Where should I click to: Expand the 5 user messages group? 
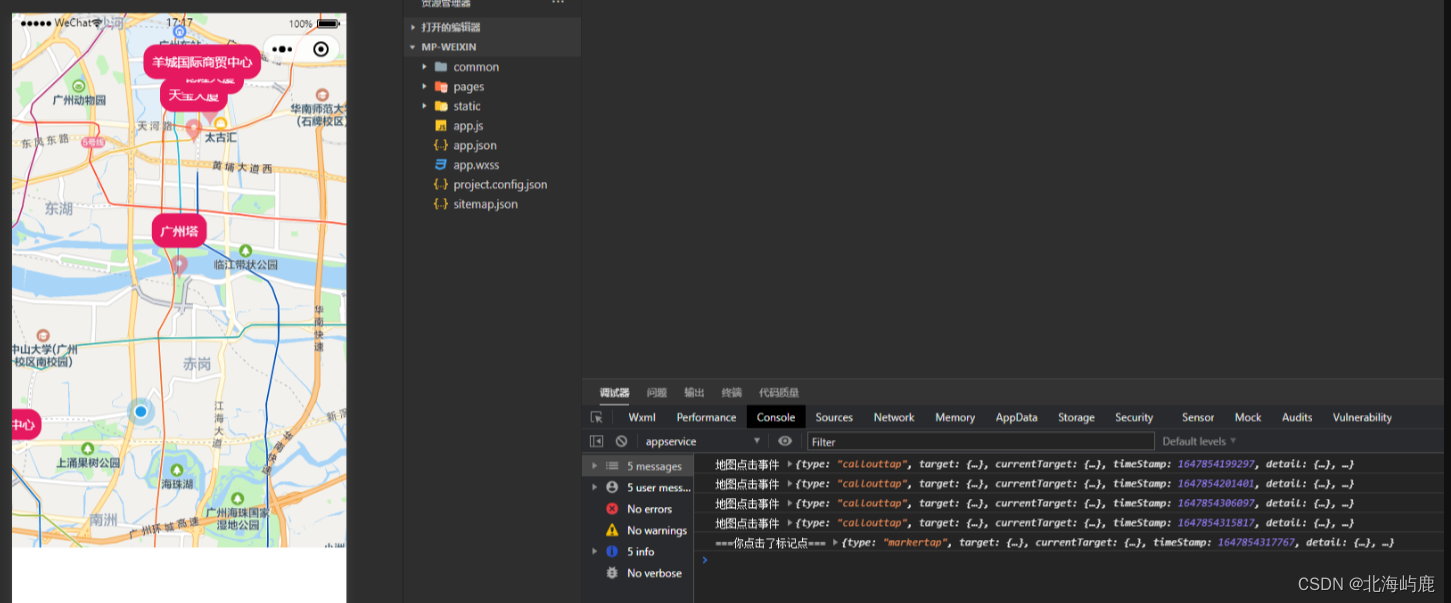click(595, 487)
